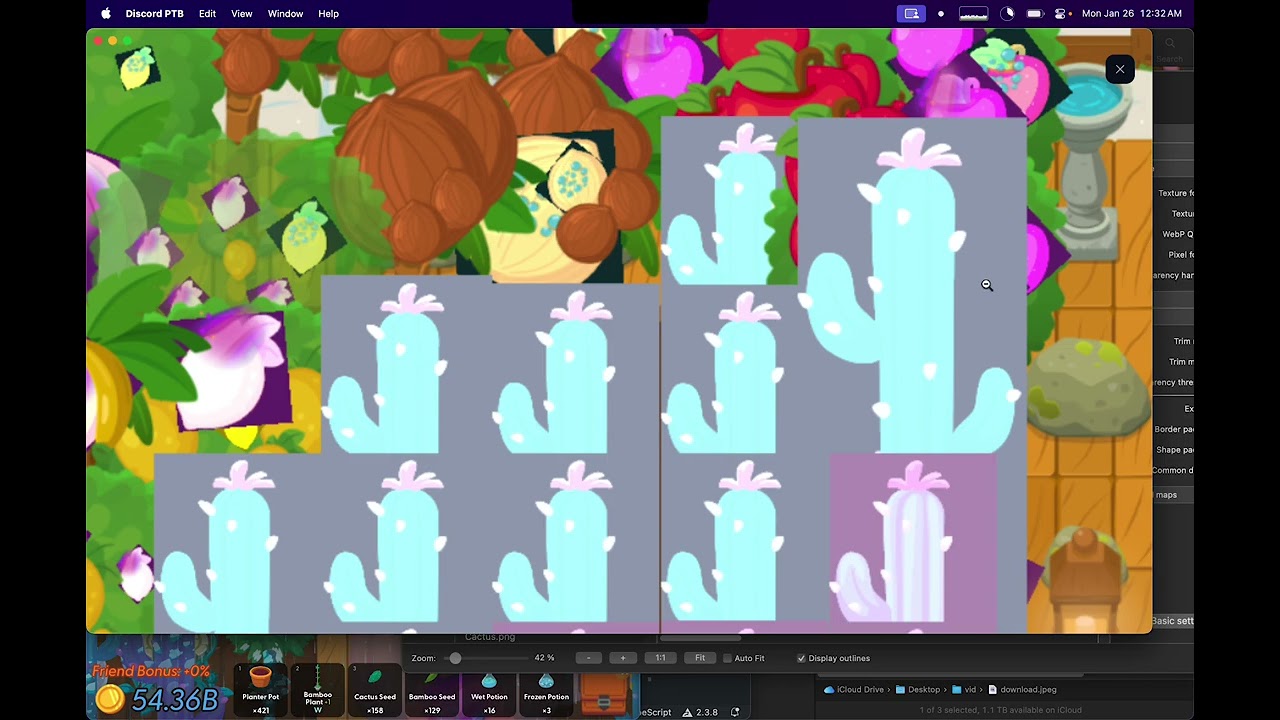Click the Search magnifier icon at top right

pyautogui.click(x=1170, y=44)
